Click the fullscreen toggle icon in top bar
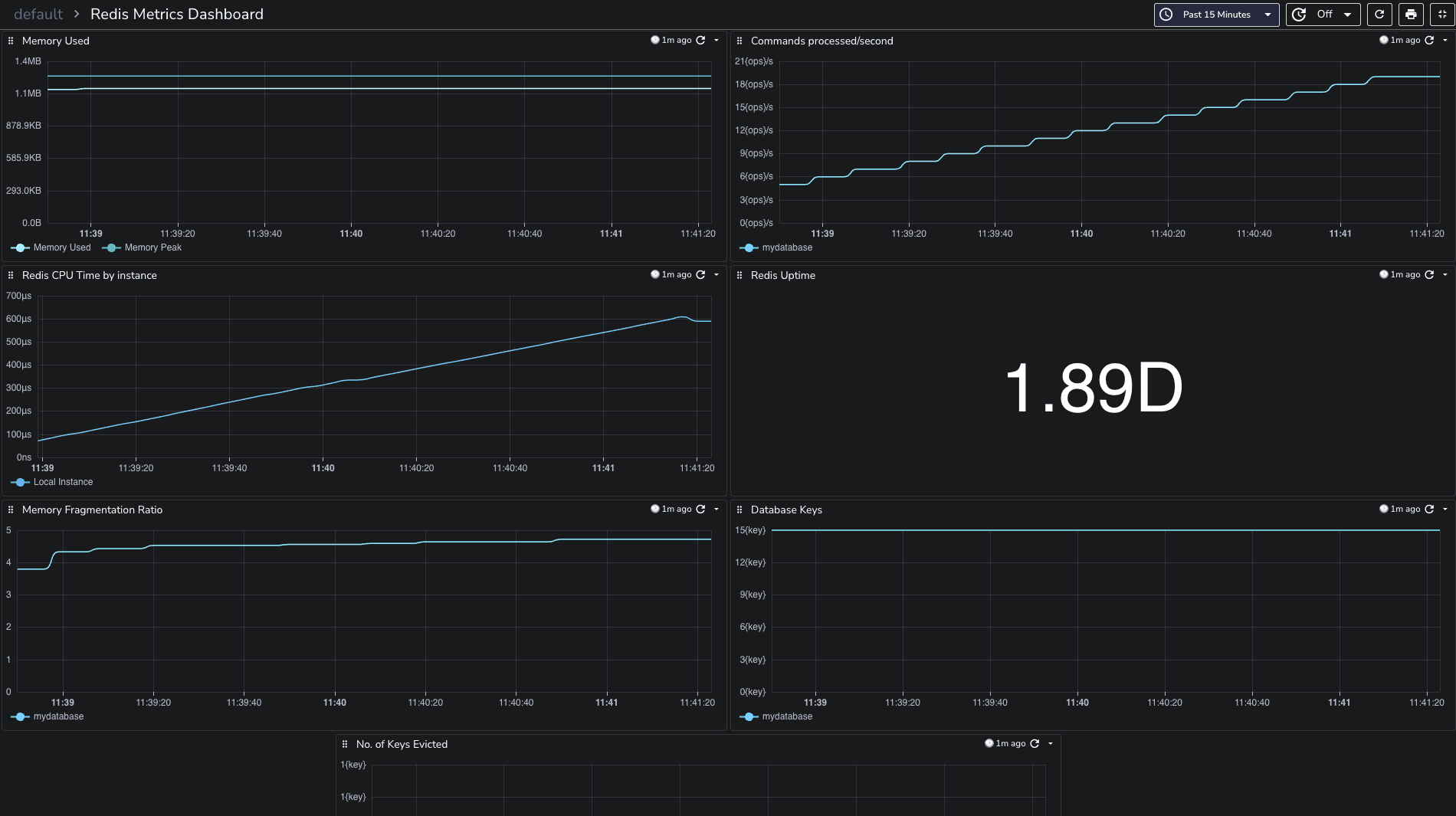Image resolution: width=1456 pixels, height=816 pixels. (1441, 15)
